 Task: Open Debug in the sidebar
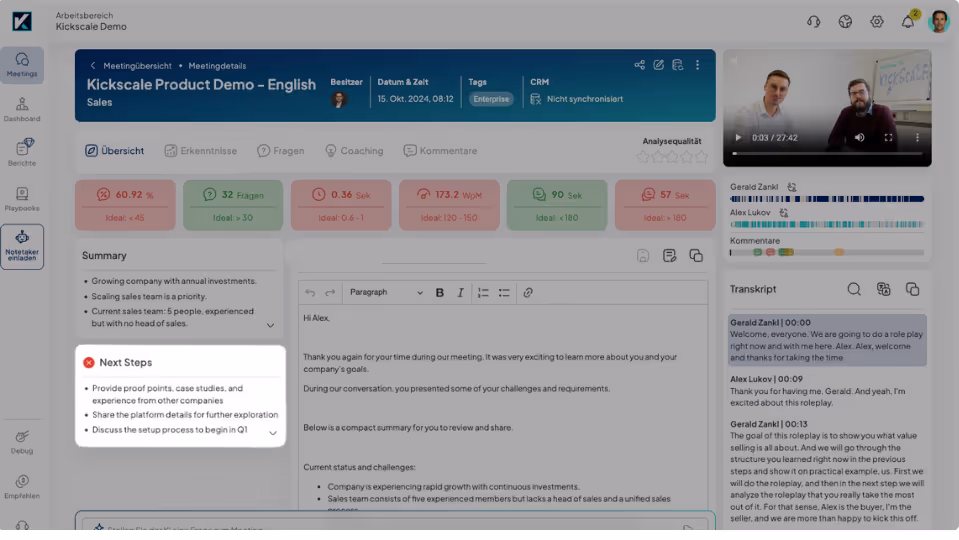coord(22,442)
